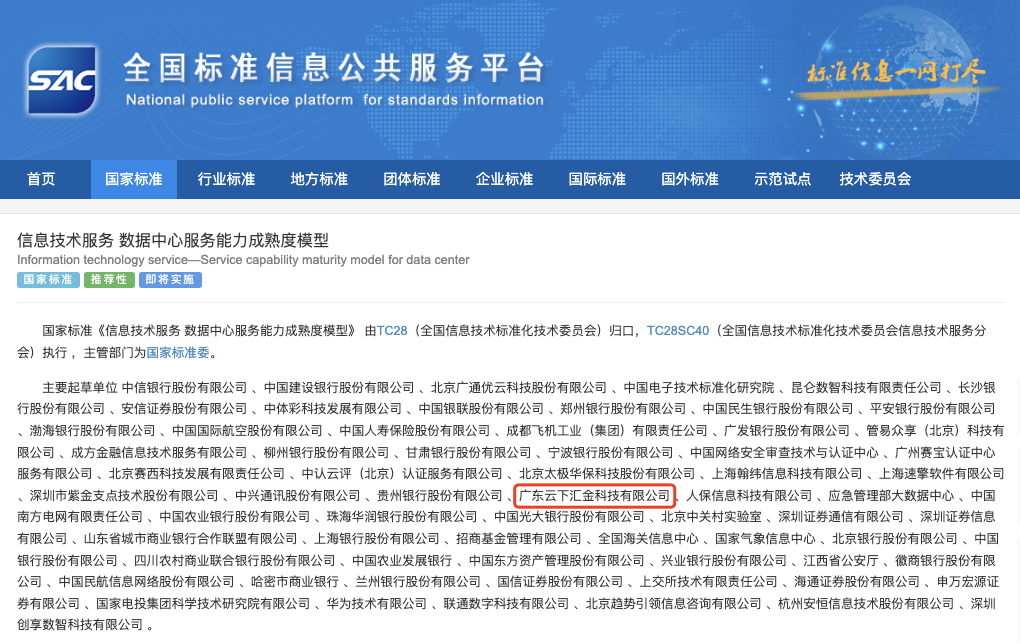
Task: Click the text 中国银联股份有限公司
Action: (481, 409)
